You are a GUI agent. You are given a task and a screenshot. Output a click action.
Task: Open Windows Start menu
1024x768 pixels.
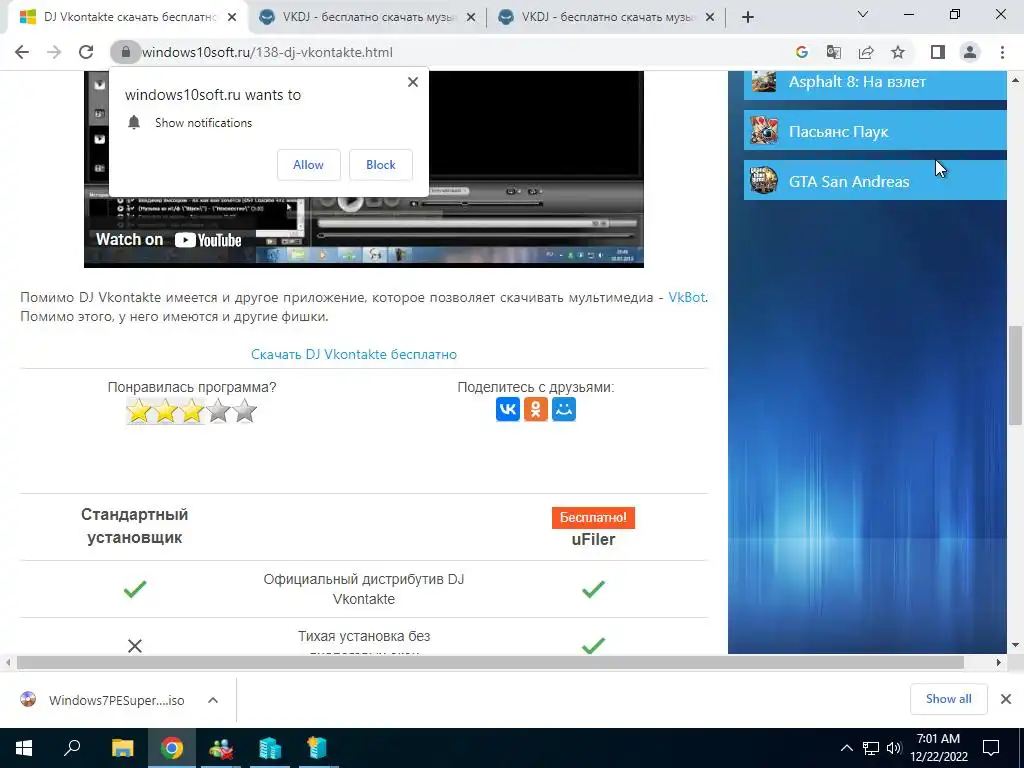pos(24,748)
